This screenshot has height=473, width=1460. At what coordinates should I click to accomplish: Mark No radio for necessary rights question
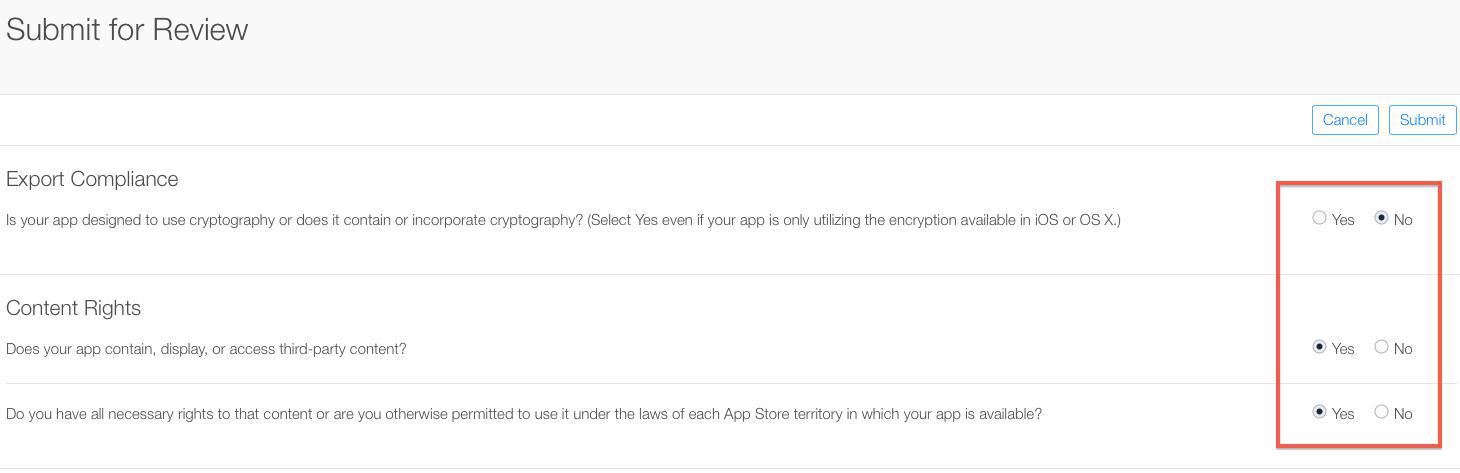(1381, 412)
